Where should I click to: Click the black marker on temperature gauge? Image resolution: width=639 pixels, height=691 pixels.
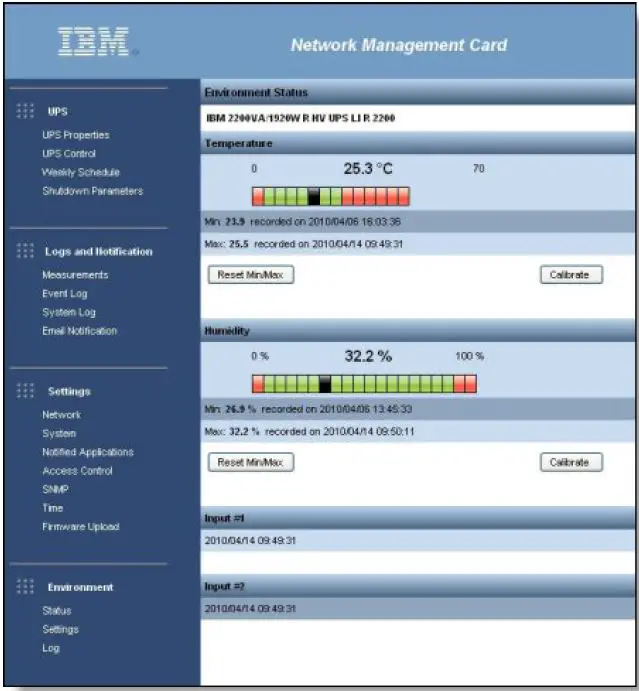(x=314, y=196)
